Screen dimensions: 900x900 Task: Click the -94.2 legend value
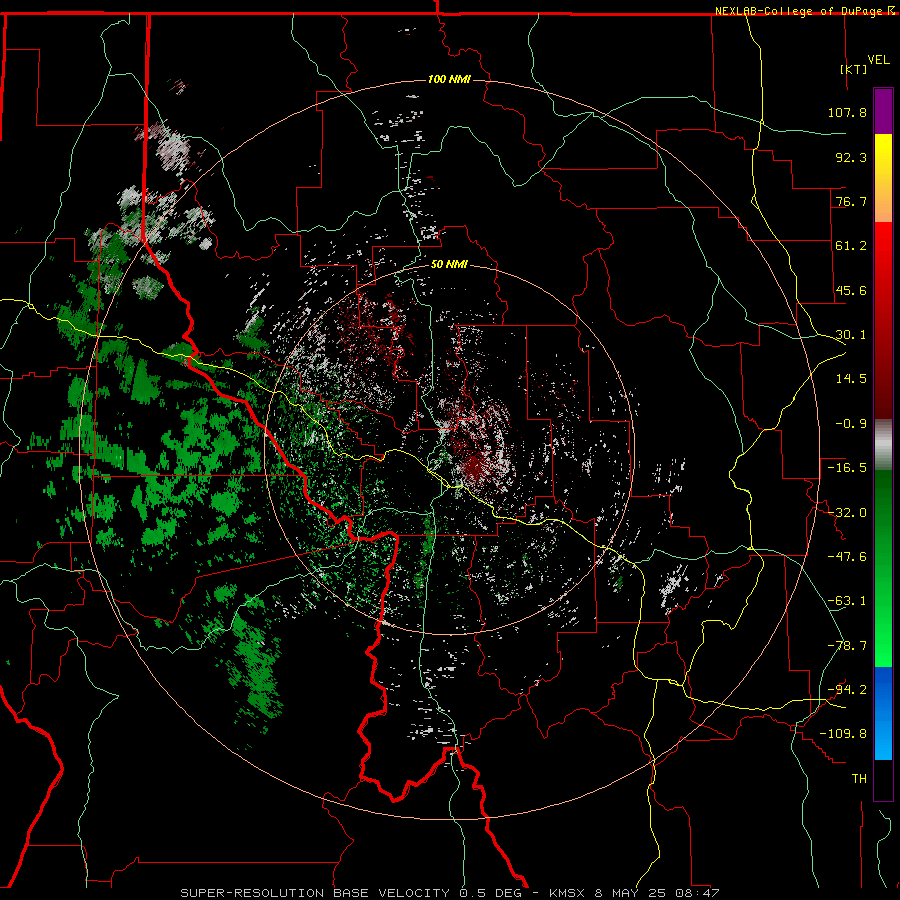pyautogui.click(x=847, y=690)
